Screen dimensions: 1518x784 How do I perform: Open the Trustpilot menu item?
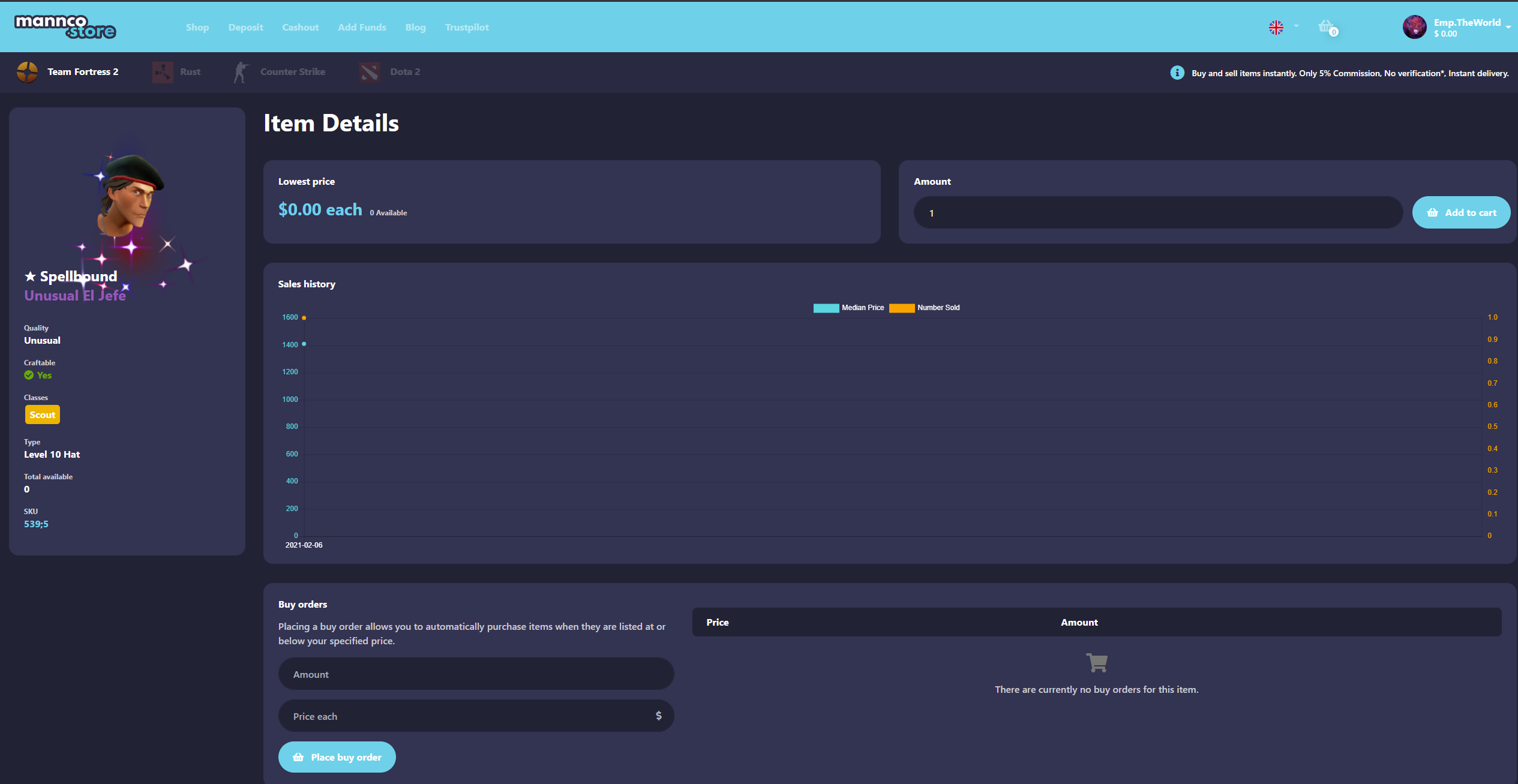[467, 27]
